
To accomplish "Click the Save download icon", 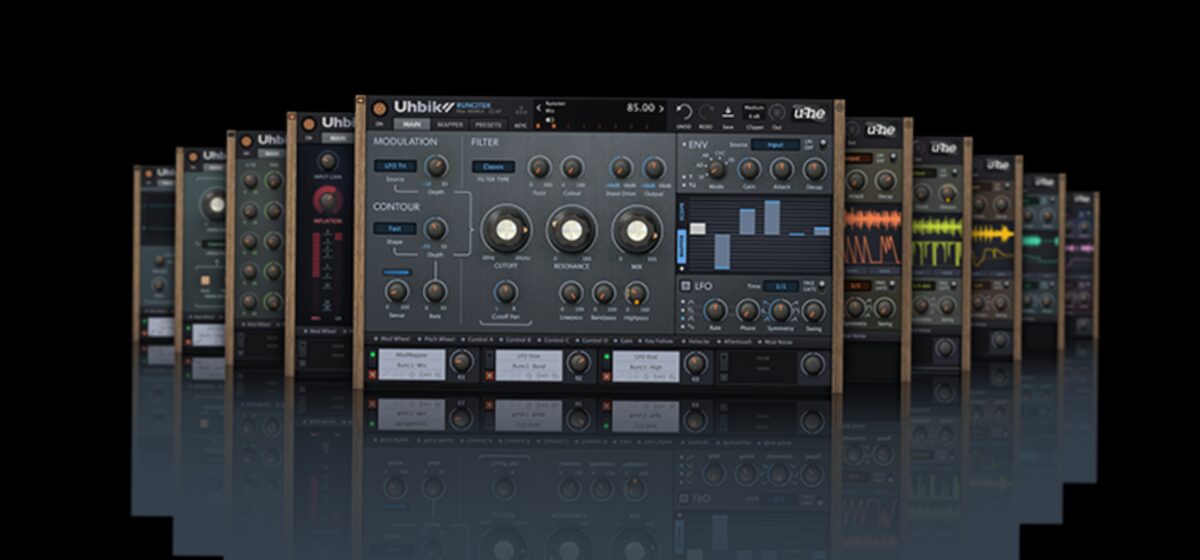I will 728,112.
